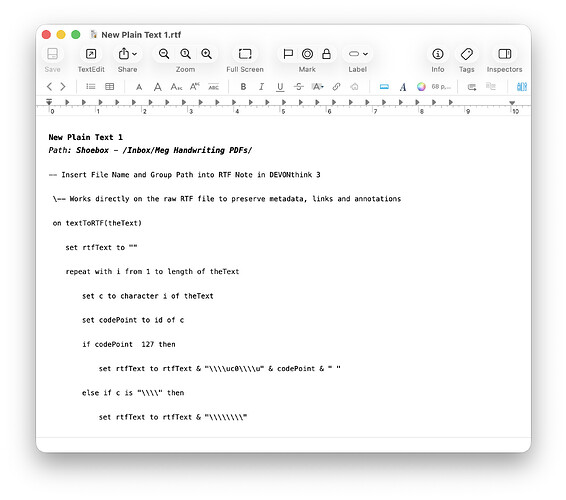Insert a table from format bar
Screen dimensions: 566x500
coord(109,87)
